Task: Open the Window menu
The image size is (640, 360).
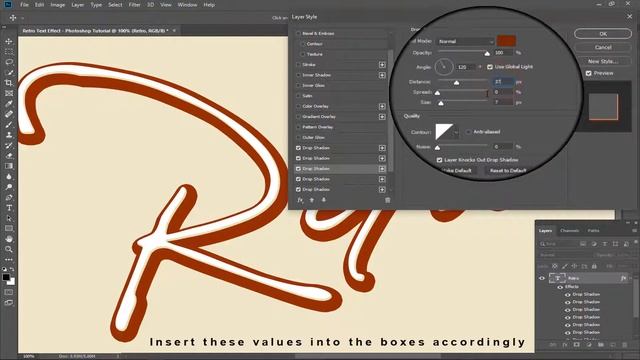Action: (x=187, y=5)
